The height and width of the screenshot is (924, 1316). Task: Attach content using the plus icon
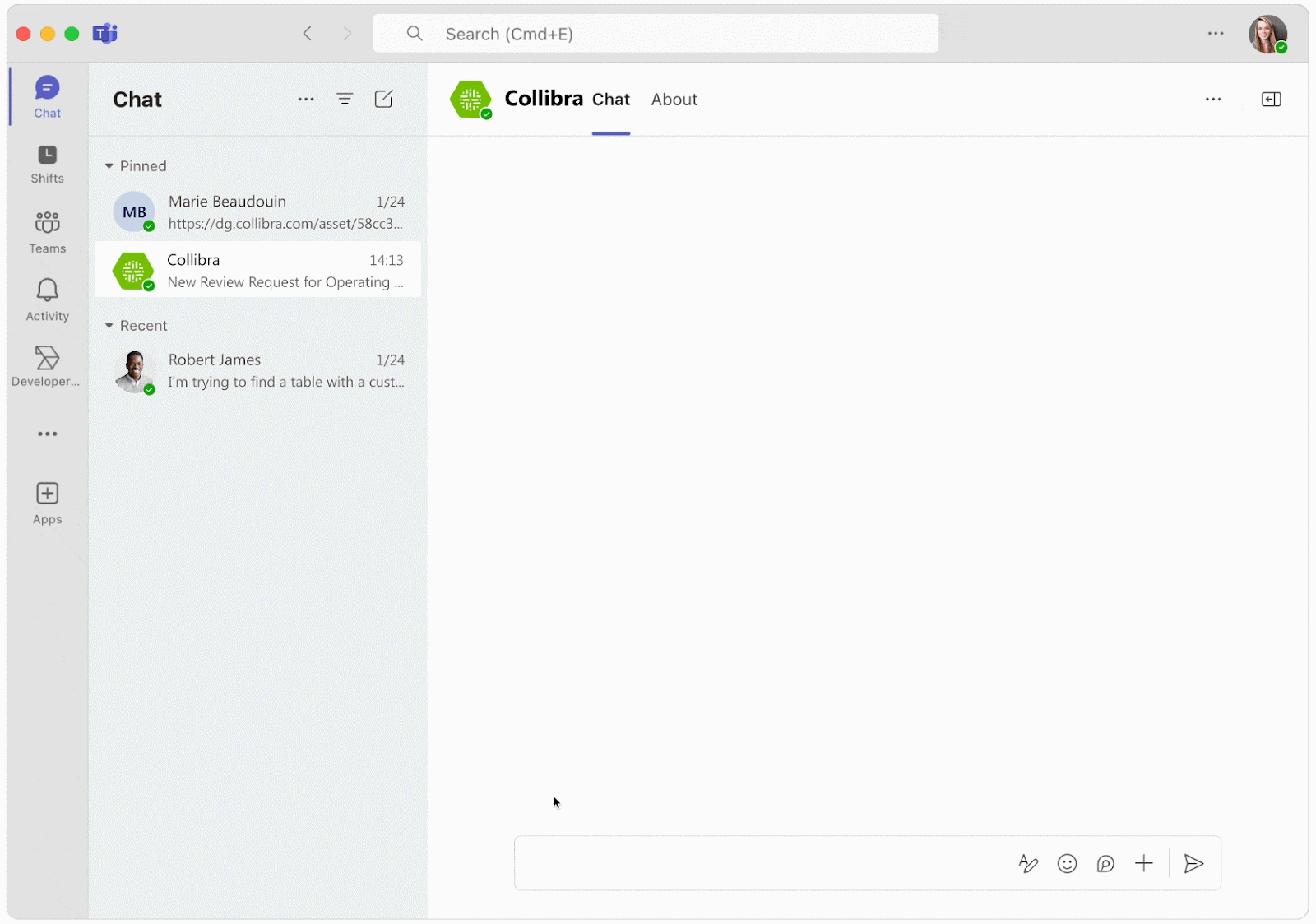coord(1143,863)
